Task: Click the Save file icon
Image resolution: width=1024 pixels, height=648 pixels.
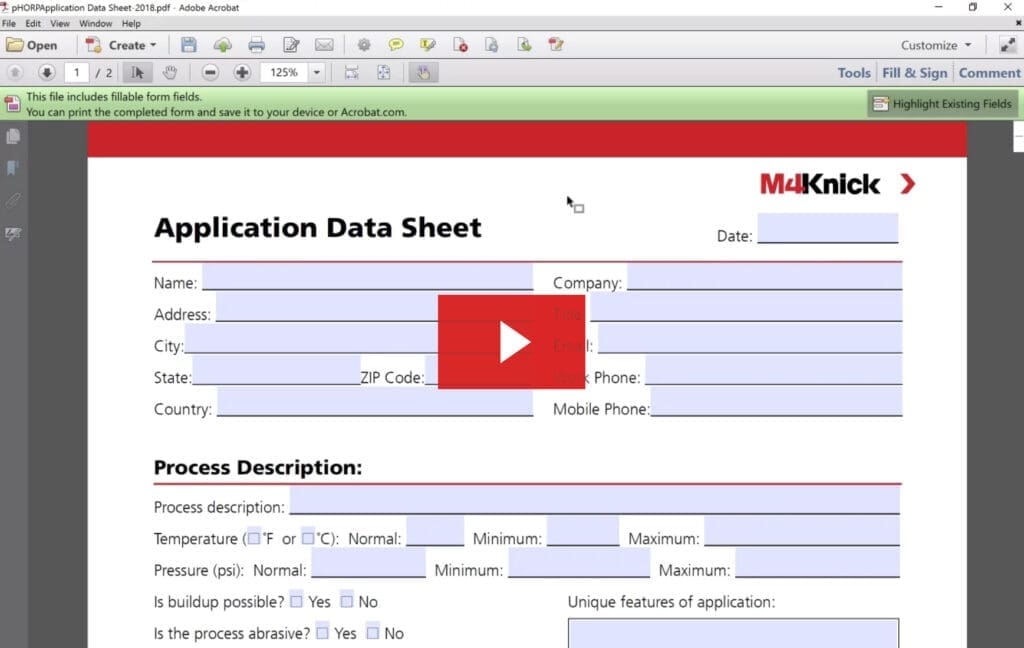Action: tap(189, 45)
